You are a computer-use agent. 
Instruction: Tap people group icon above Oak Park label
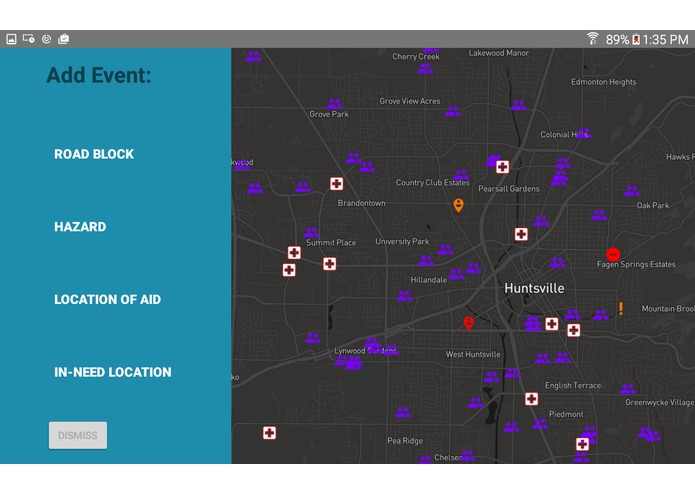click(x=632, y=191)
